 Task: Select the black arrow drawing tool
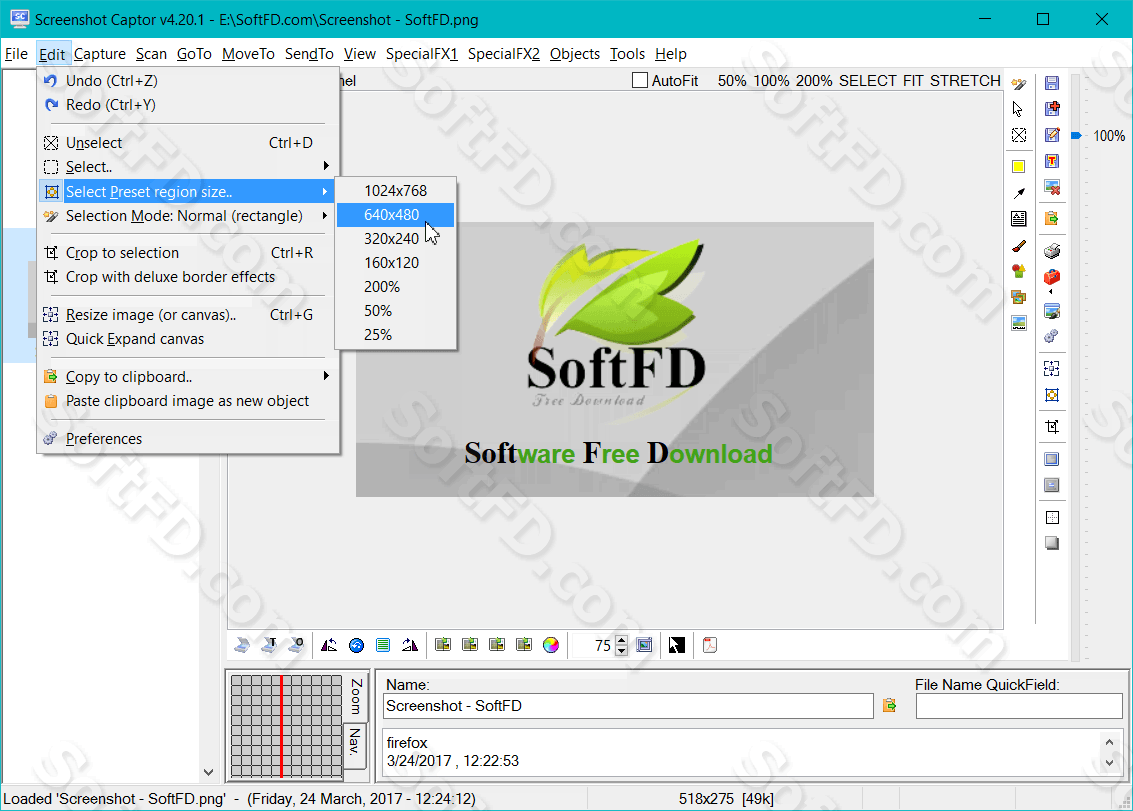[x=1019, y=193]
